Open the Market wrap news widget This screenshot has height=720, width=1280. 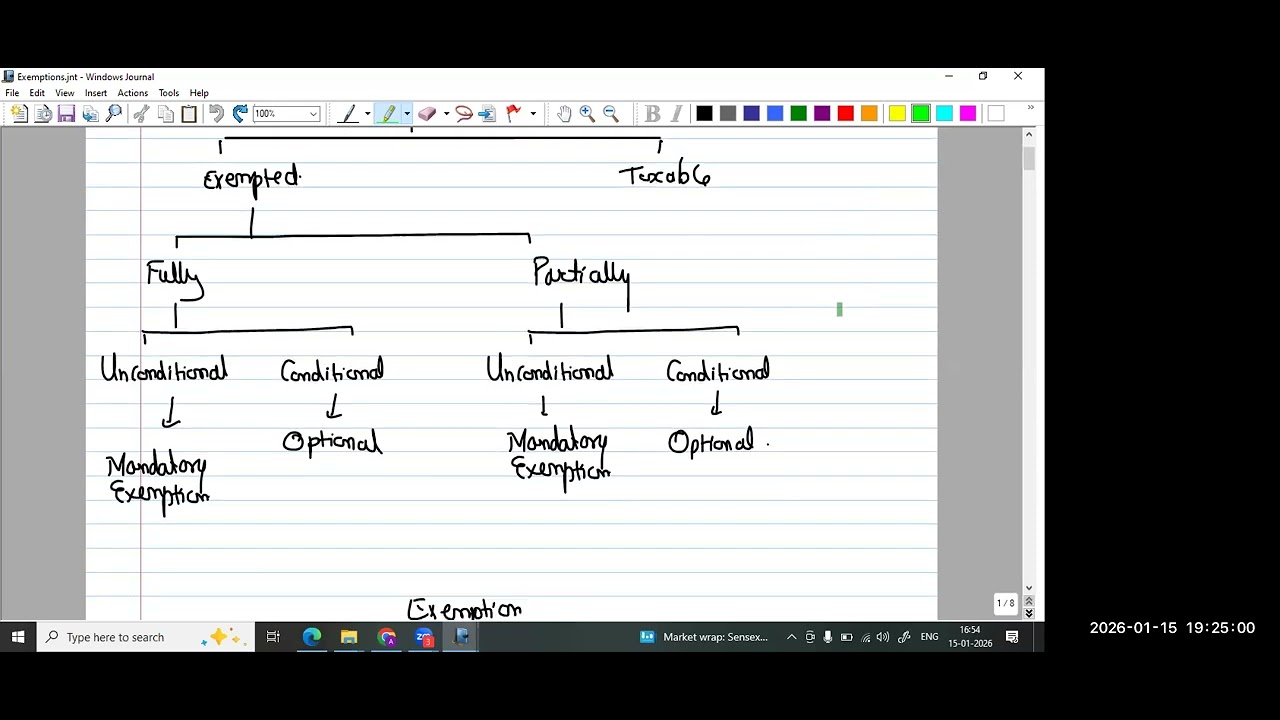[x=705, y=637]
